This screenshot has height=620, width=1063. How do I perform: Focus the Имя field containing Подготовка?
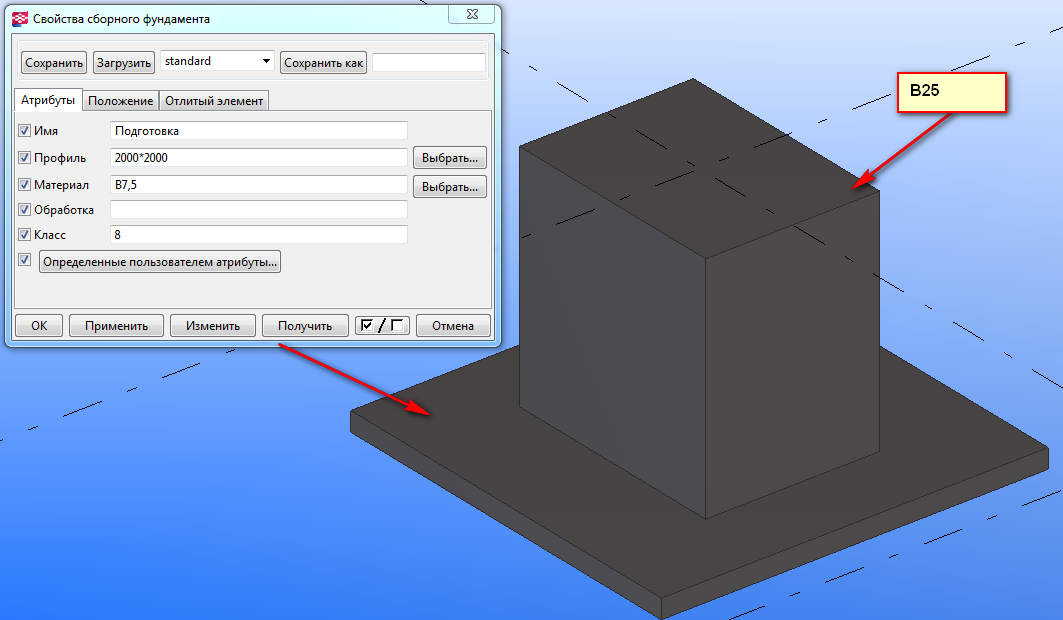[258, 131]
